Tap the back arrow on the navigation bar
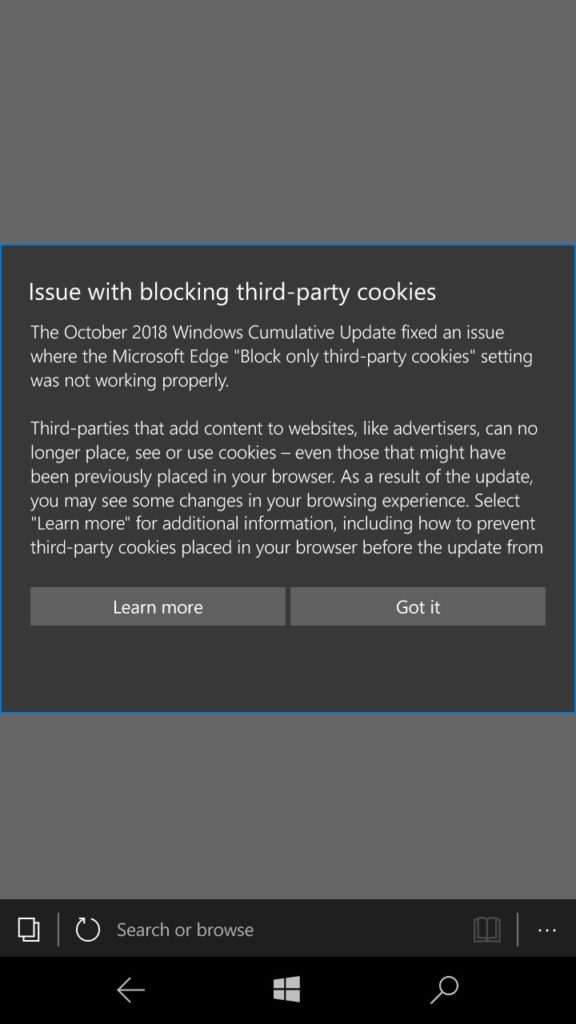 coord(131,989)
